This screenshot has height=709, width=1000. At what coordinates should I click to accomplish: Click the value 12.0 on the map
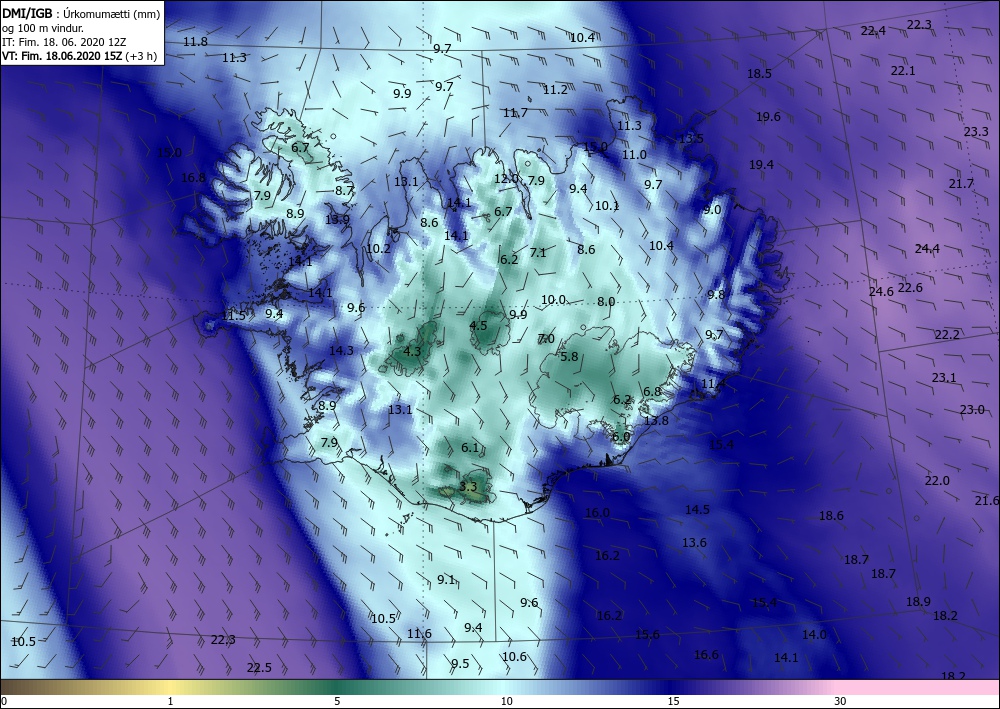tap(506, 179)
